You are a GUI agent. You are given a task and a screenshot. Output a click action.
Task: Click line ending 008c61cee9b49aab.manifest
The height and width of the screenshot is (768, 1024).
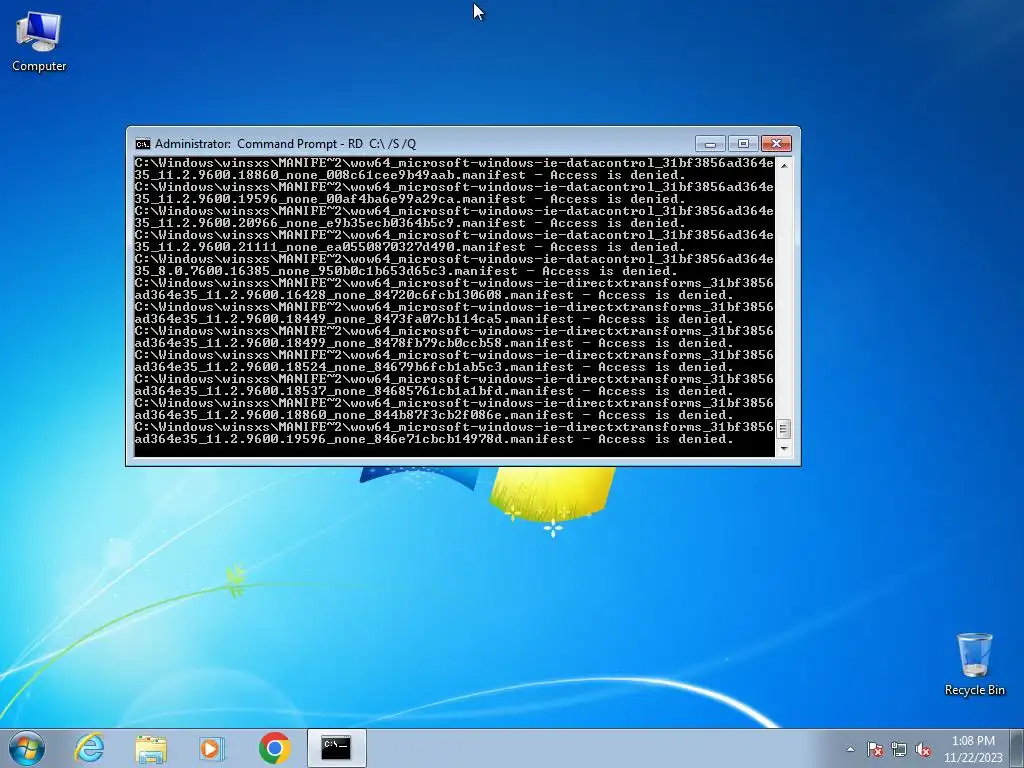[410, 175]
